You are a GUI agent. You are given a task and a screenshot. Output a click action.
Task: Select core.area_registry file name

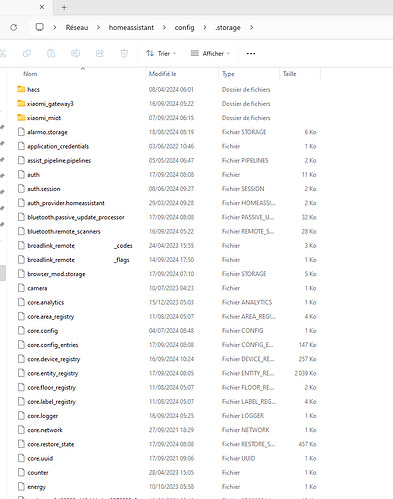coord(51,316)
